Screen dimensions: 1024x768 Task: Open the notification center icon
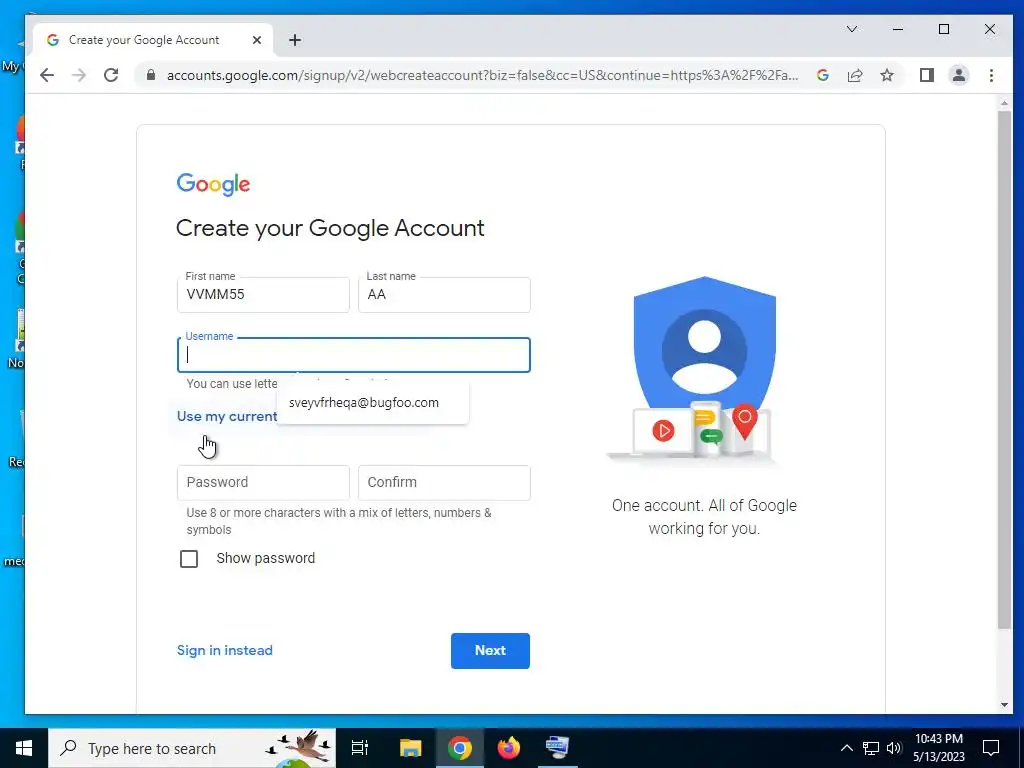[991, 748]
